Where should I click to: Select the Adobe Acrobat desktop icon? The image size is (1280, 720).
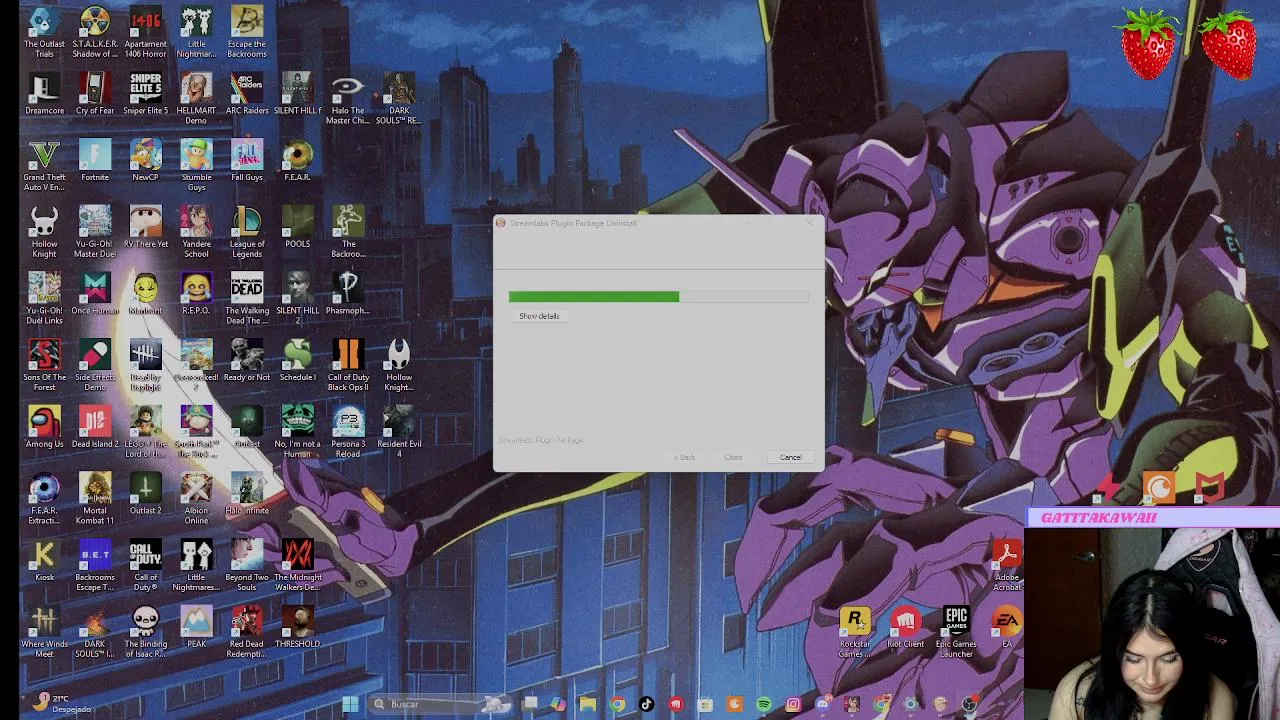[1007, 566]
